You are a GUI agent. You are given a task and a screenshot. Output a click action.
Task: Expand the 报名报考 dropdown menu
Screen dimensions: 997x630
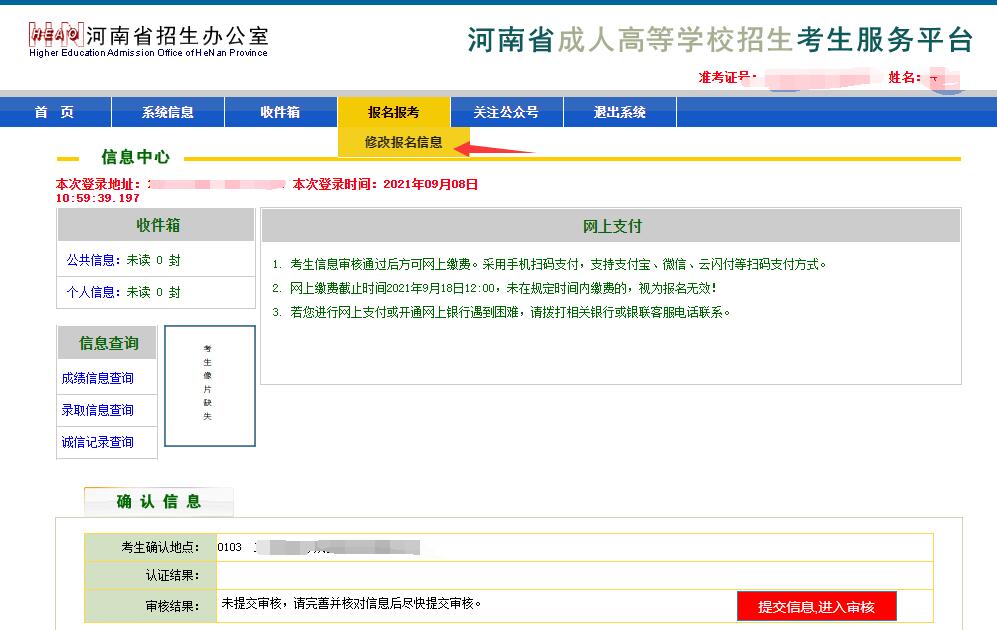pos(394,112)
